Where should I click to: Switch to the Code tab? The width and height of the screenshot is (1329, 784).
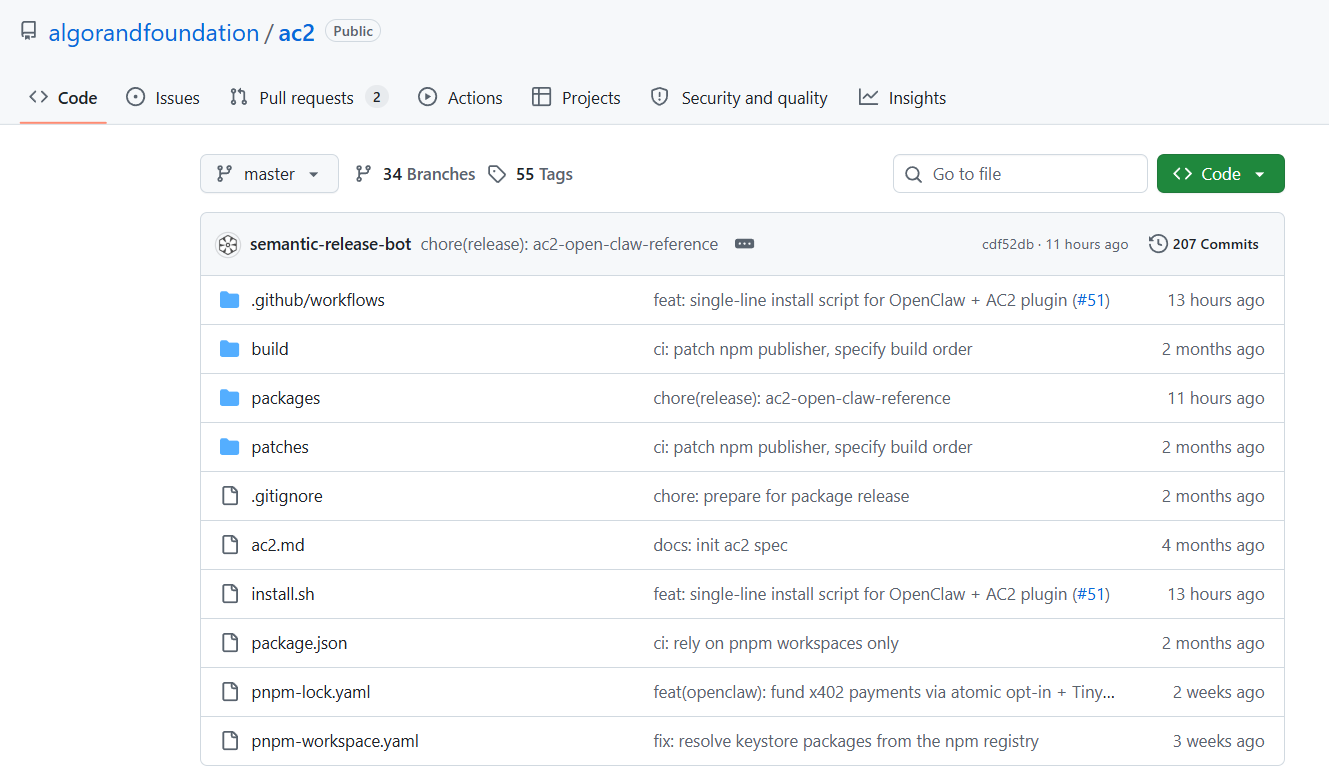coord(63,98)
